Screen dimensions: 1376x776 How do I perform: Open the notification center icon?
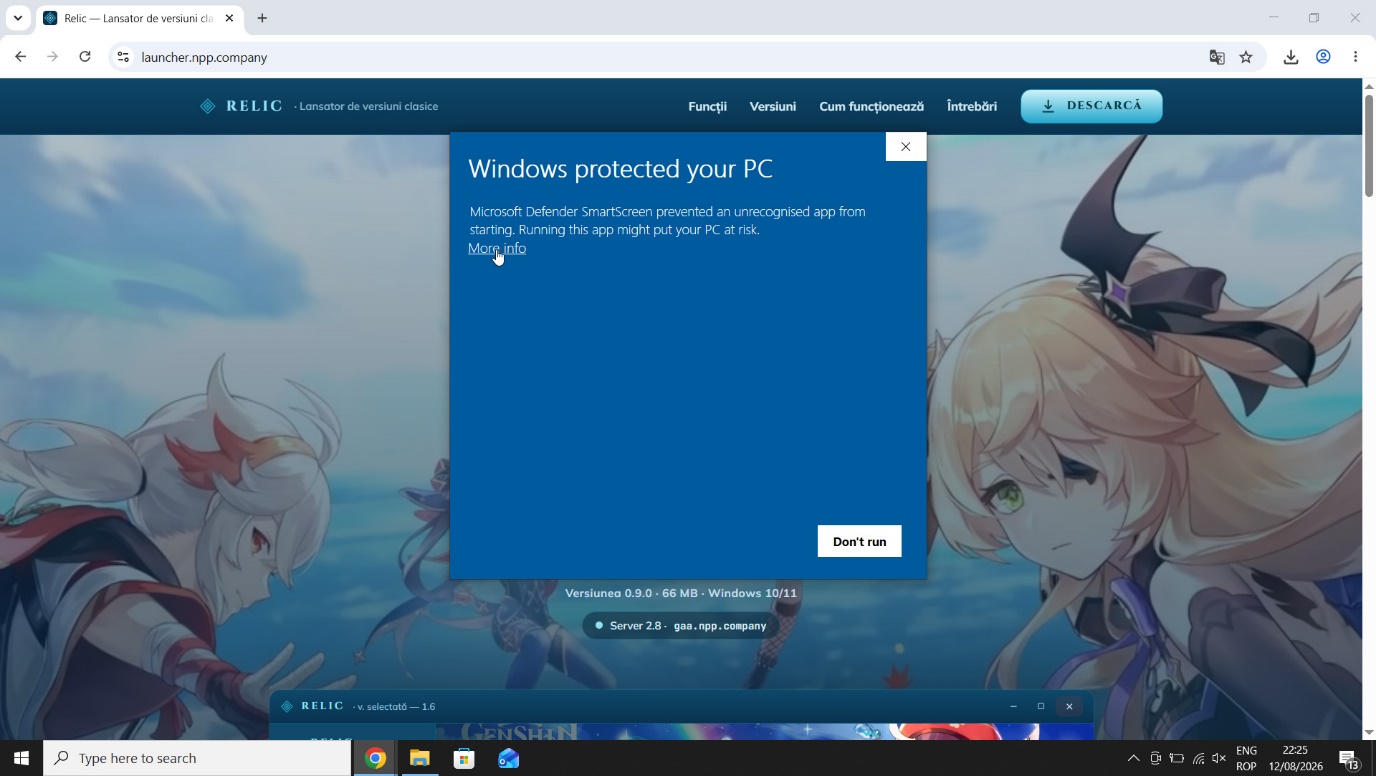click(1348, 758)
